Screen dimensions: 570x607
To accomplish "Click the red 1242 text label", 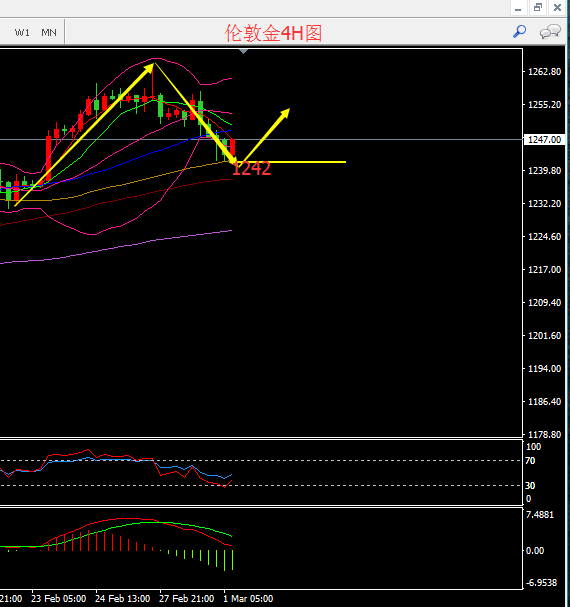I will (251, 169).
